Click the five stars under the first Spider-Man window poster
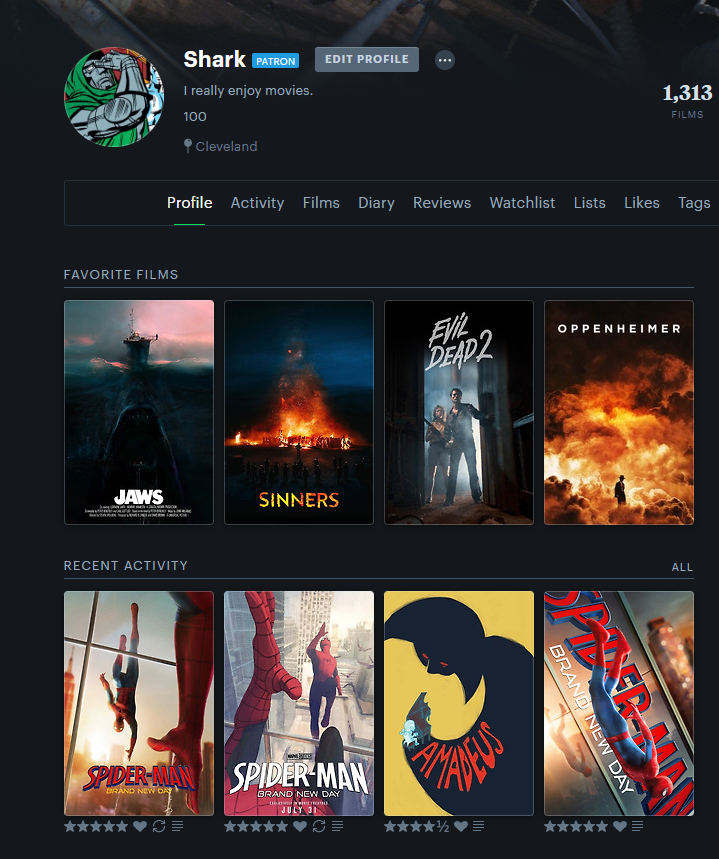Screen dimensions: 719x859 tap(96, 826)
